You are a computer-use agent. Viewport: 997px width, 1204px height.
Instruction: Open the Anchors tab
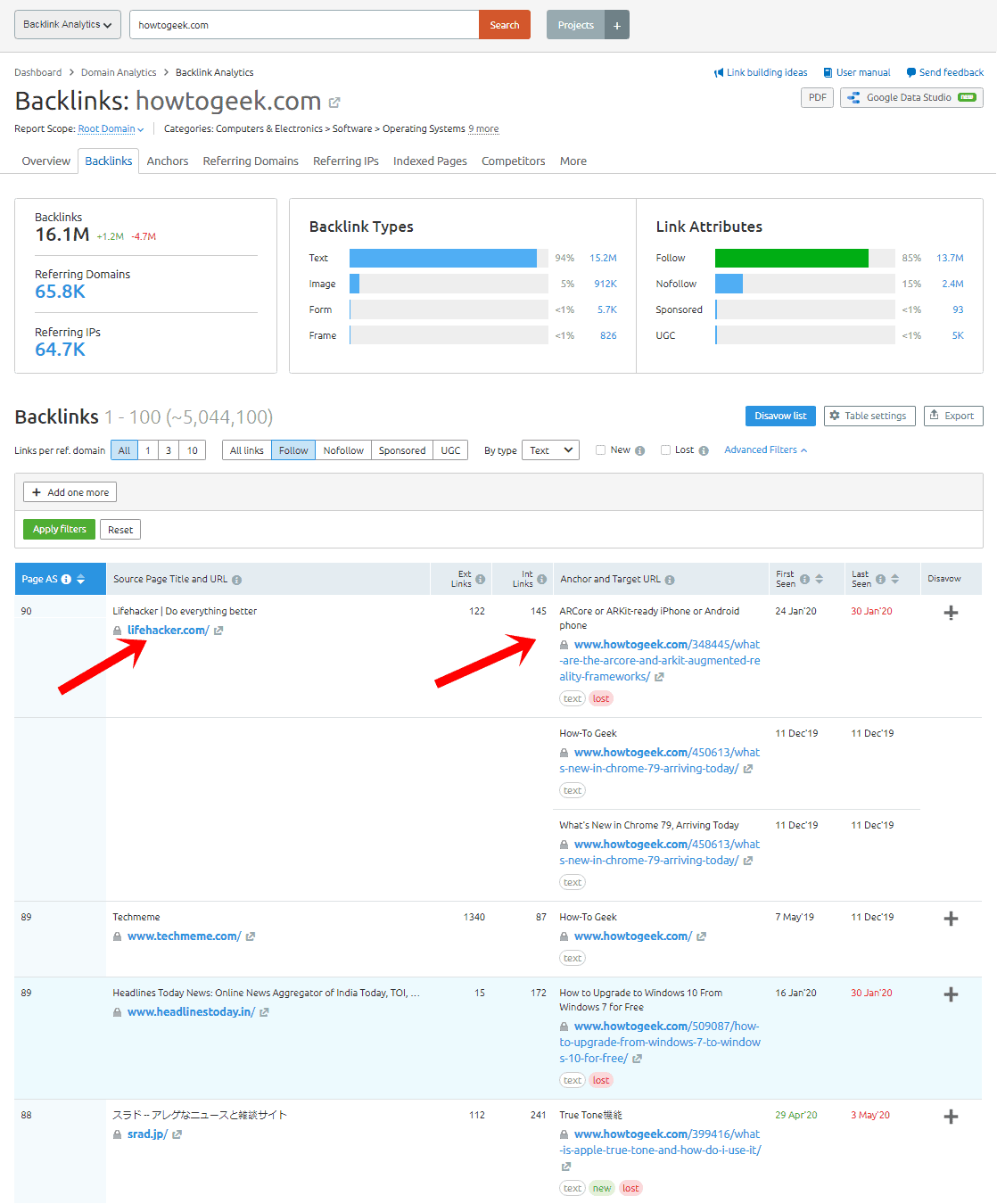(x=168, y=161)
